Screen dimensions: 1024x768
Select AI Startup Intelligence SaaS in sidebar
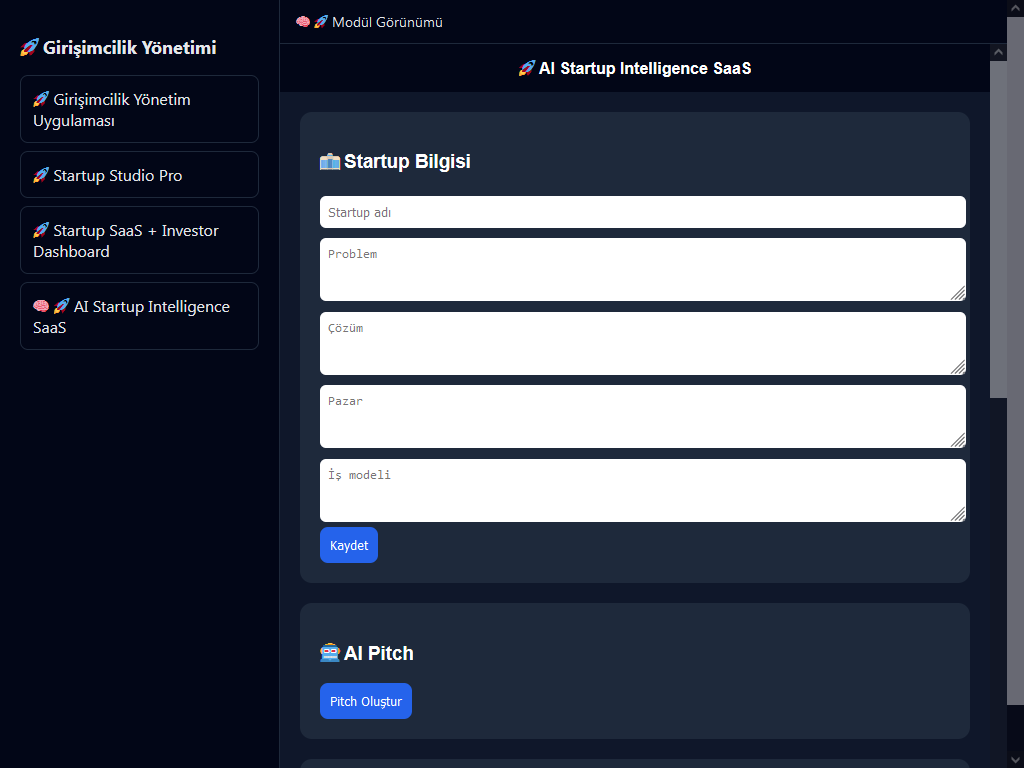(x=139, y=317)
